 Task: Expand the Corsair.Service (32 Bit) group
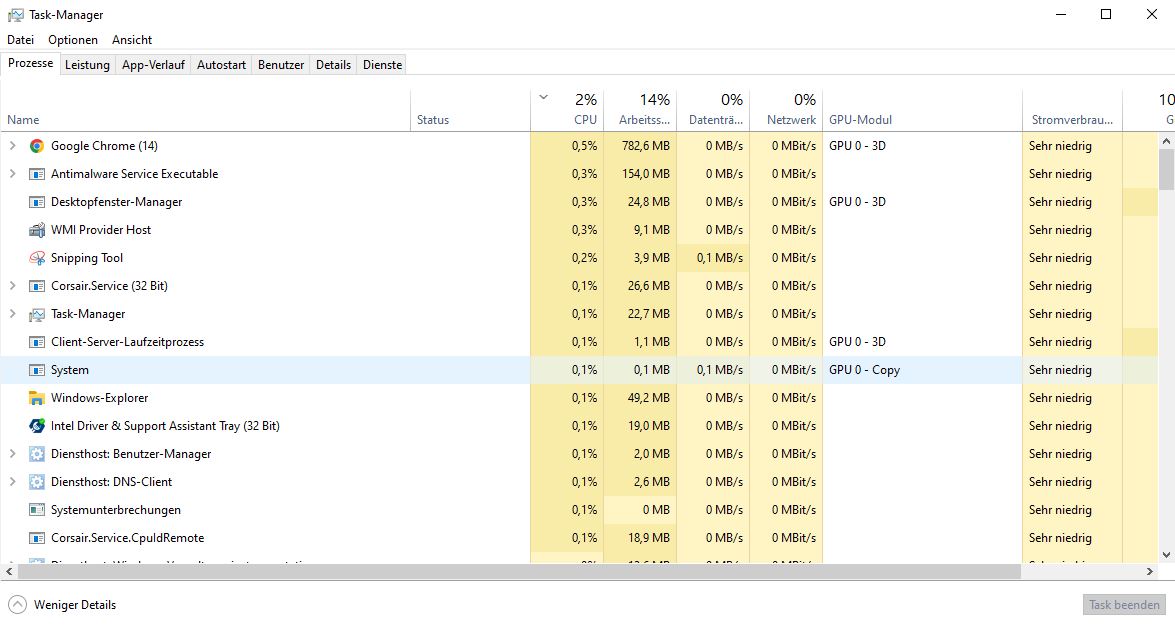coord(12,286)
